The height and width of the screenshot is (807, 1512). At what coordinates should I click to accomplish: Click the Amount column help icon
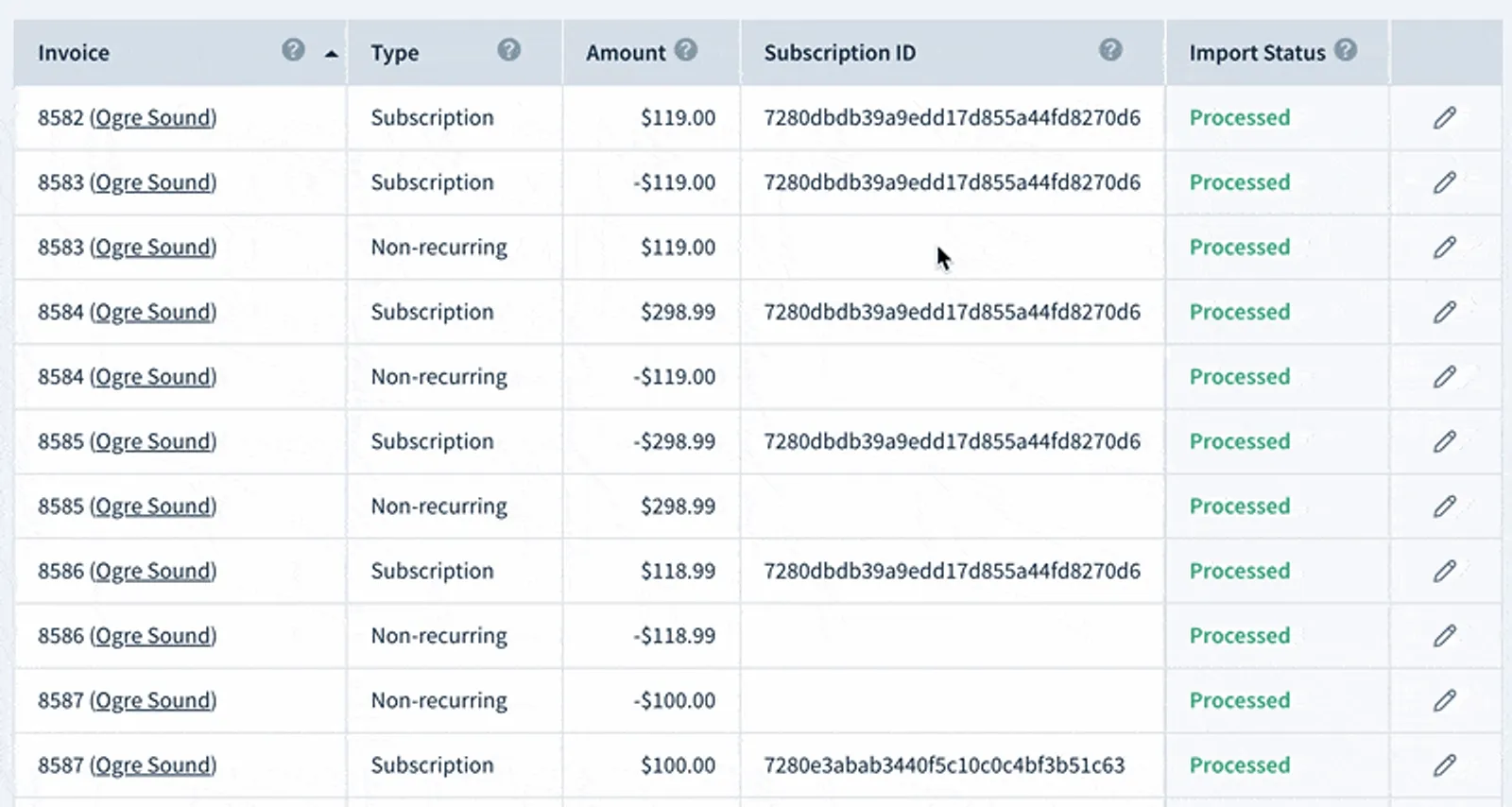click(686, 50)
